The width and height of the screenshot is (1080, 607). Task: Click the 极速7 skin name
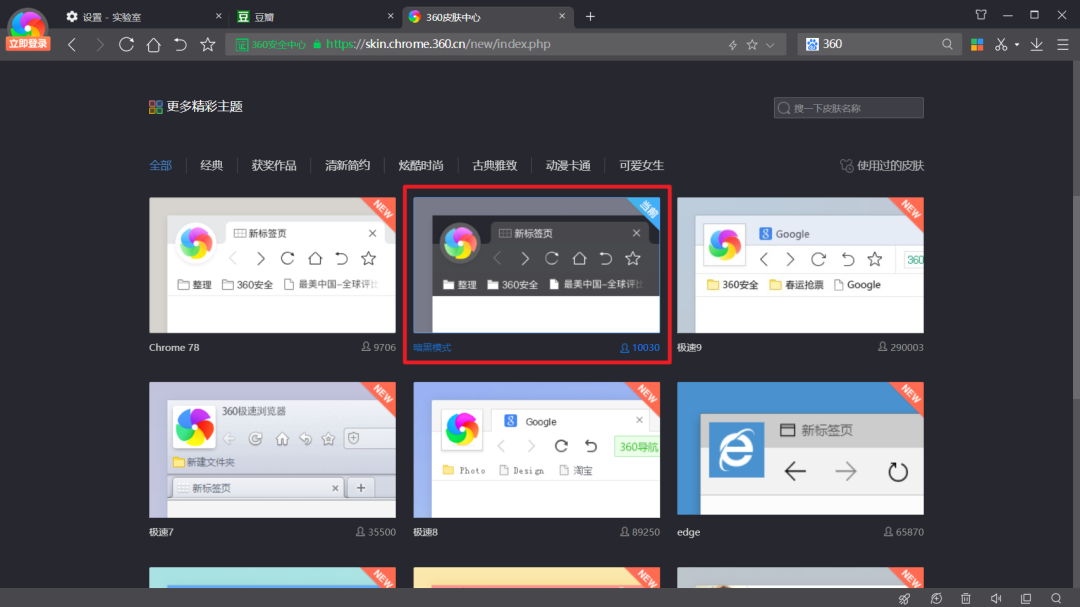(x=161, y=532)
